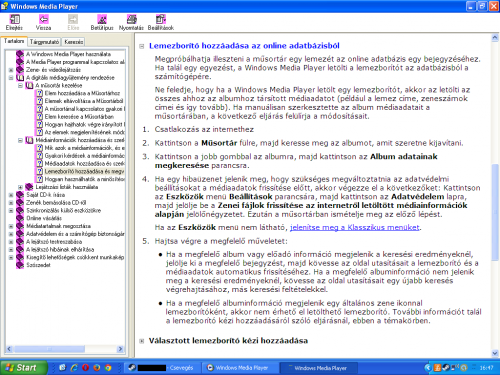Image resolution: width=500 pixels, height=375 pixels.
Task: Select 'A lejátszó hibáinak elhárítása' topic
Action: (x=60, y=249)
